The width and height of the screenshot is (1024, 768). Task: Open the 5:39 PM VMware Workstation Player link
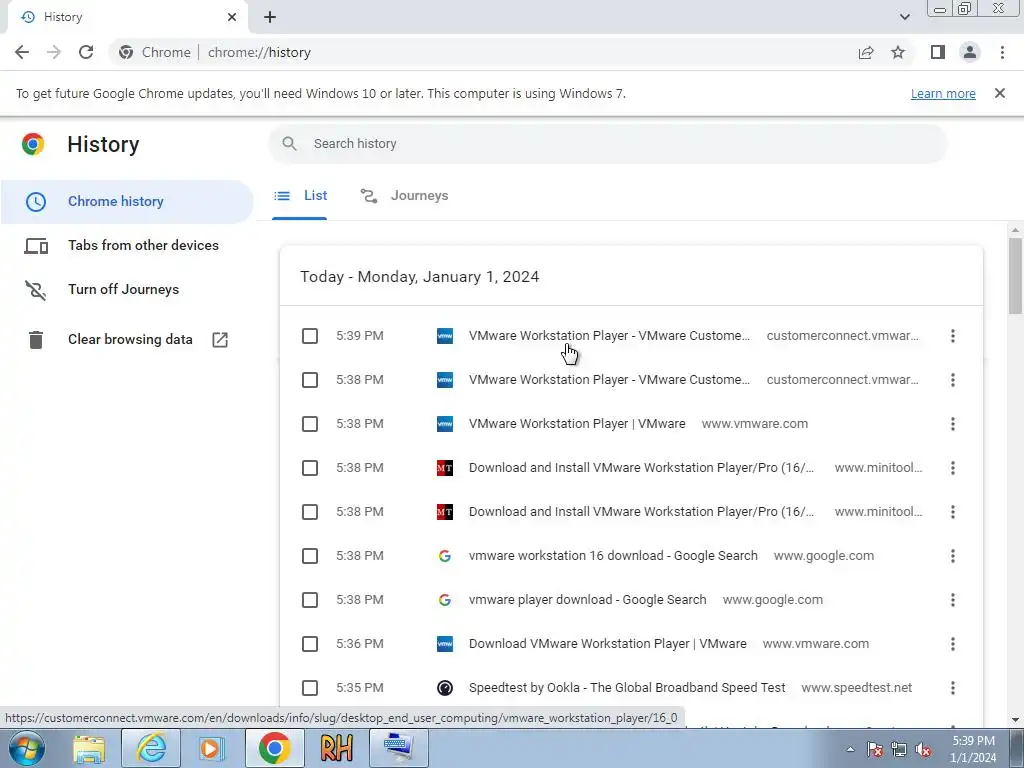point(609,336)
